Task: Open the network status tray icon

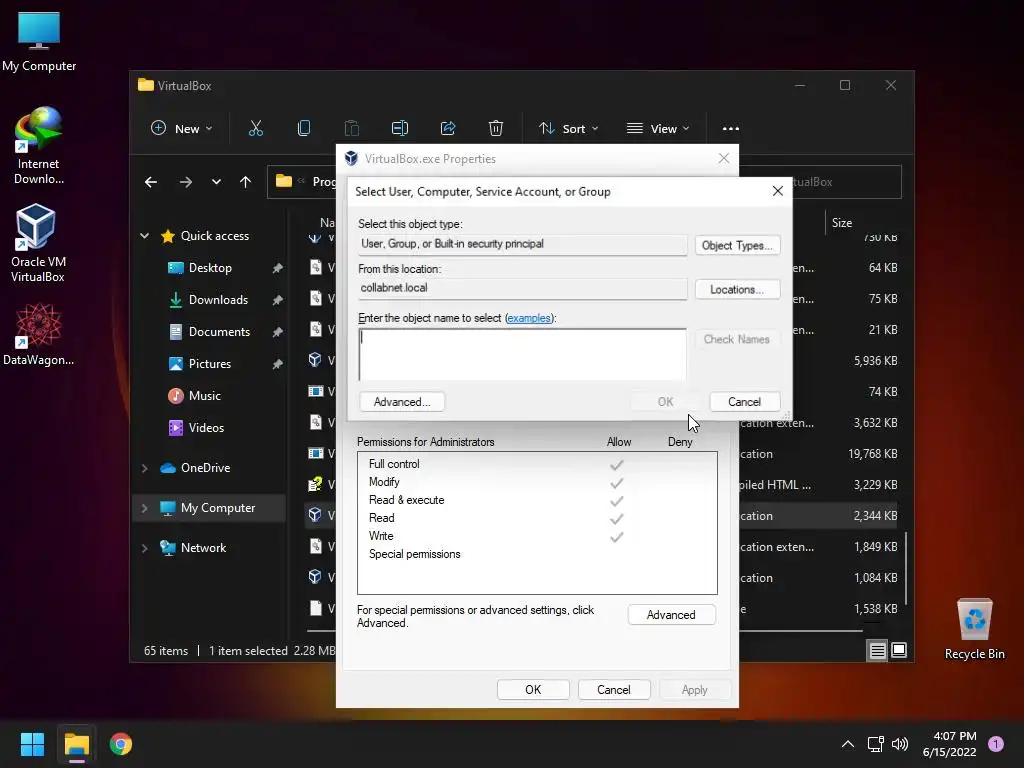Action: click(875, 744)
